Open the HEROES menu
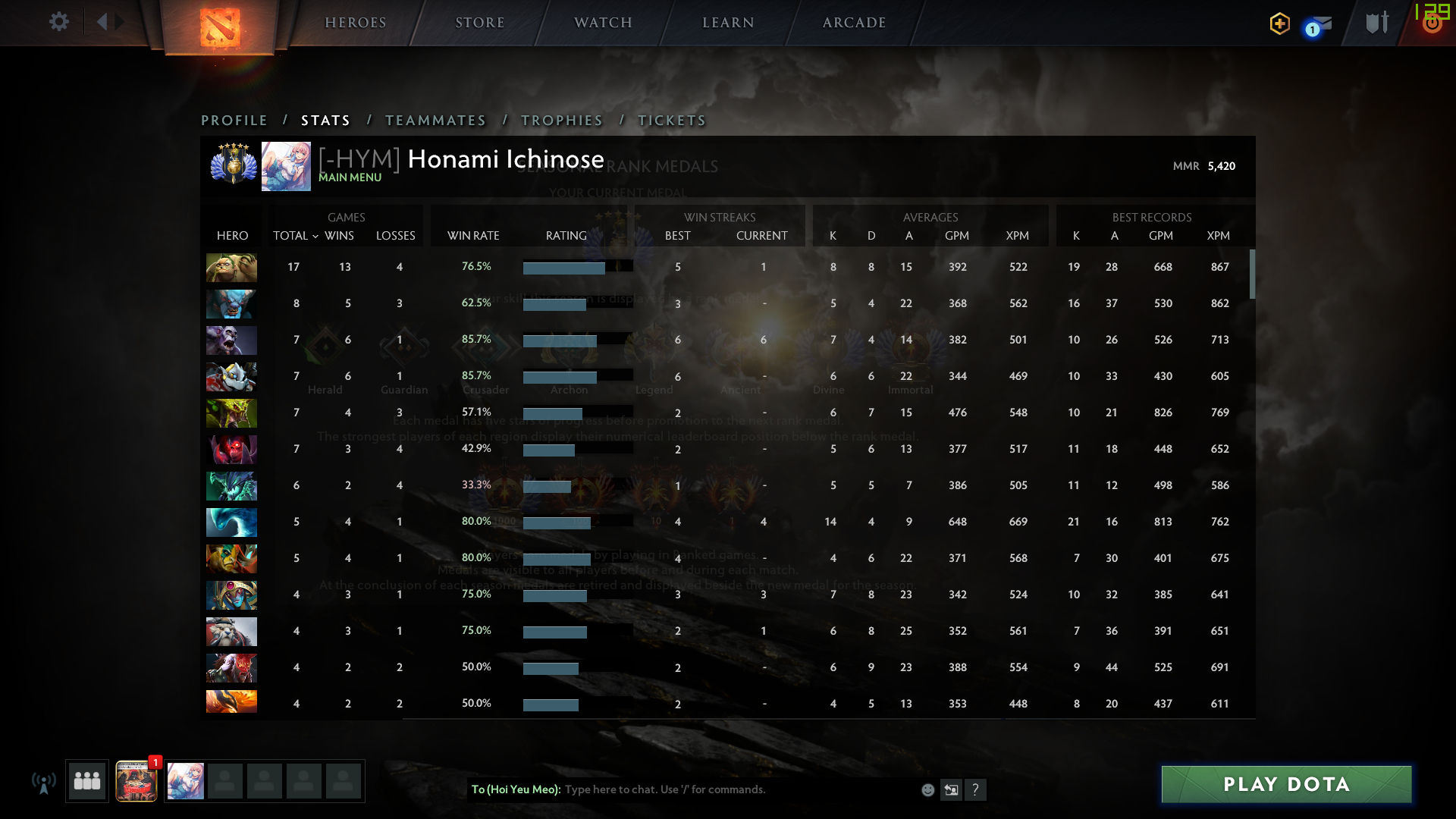Image resolution: width=1456 pixels, height=819 pixels. (x=356, y=23)
